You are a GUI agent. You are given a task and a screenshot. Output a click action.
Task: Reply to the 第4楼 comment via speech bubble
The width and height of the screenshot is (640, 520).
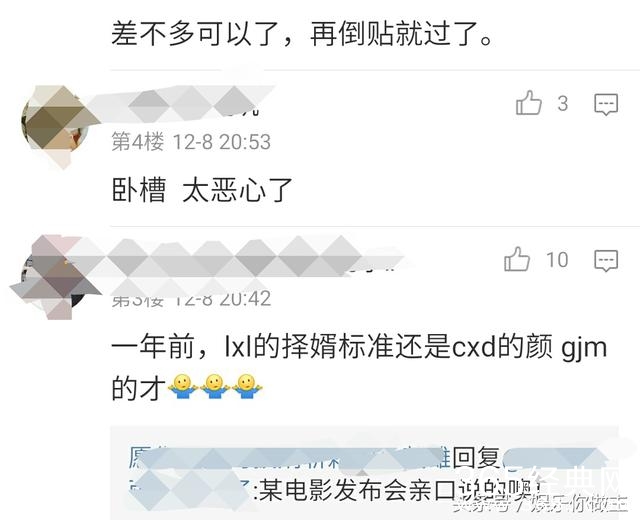point(606,104)
